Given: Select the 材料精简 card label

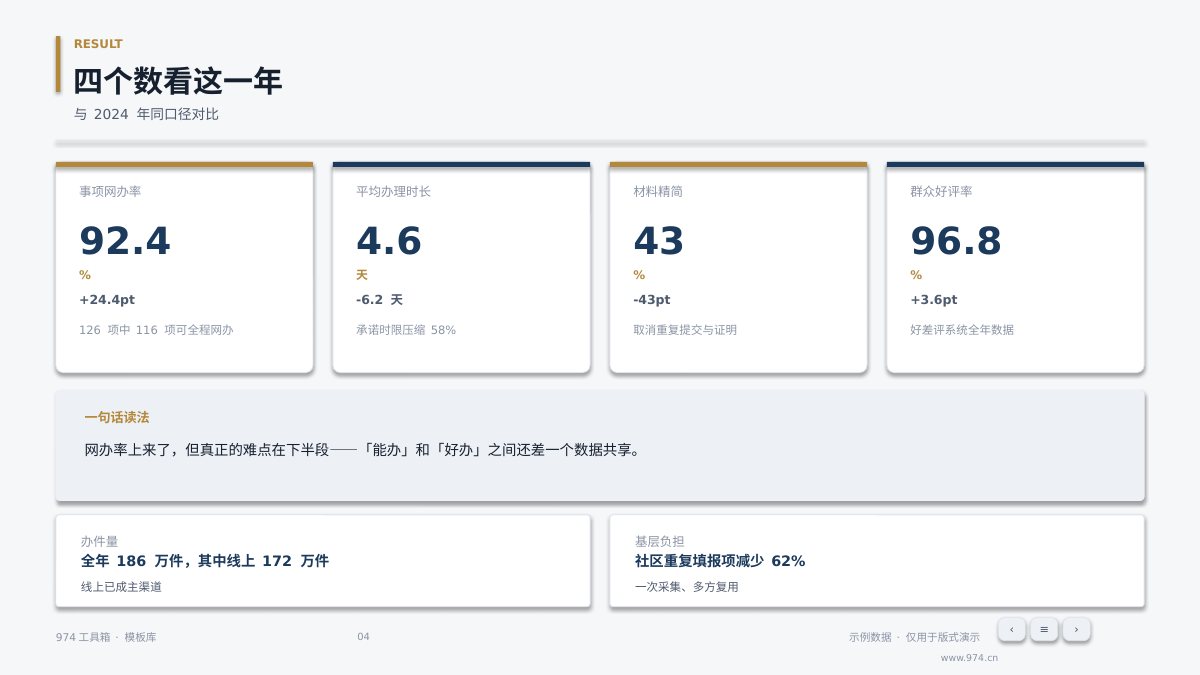Looking at the screenshot, I should click(658, 191).
